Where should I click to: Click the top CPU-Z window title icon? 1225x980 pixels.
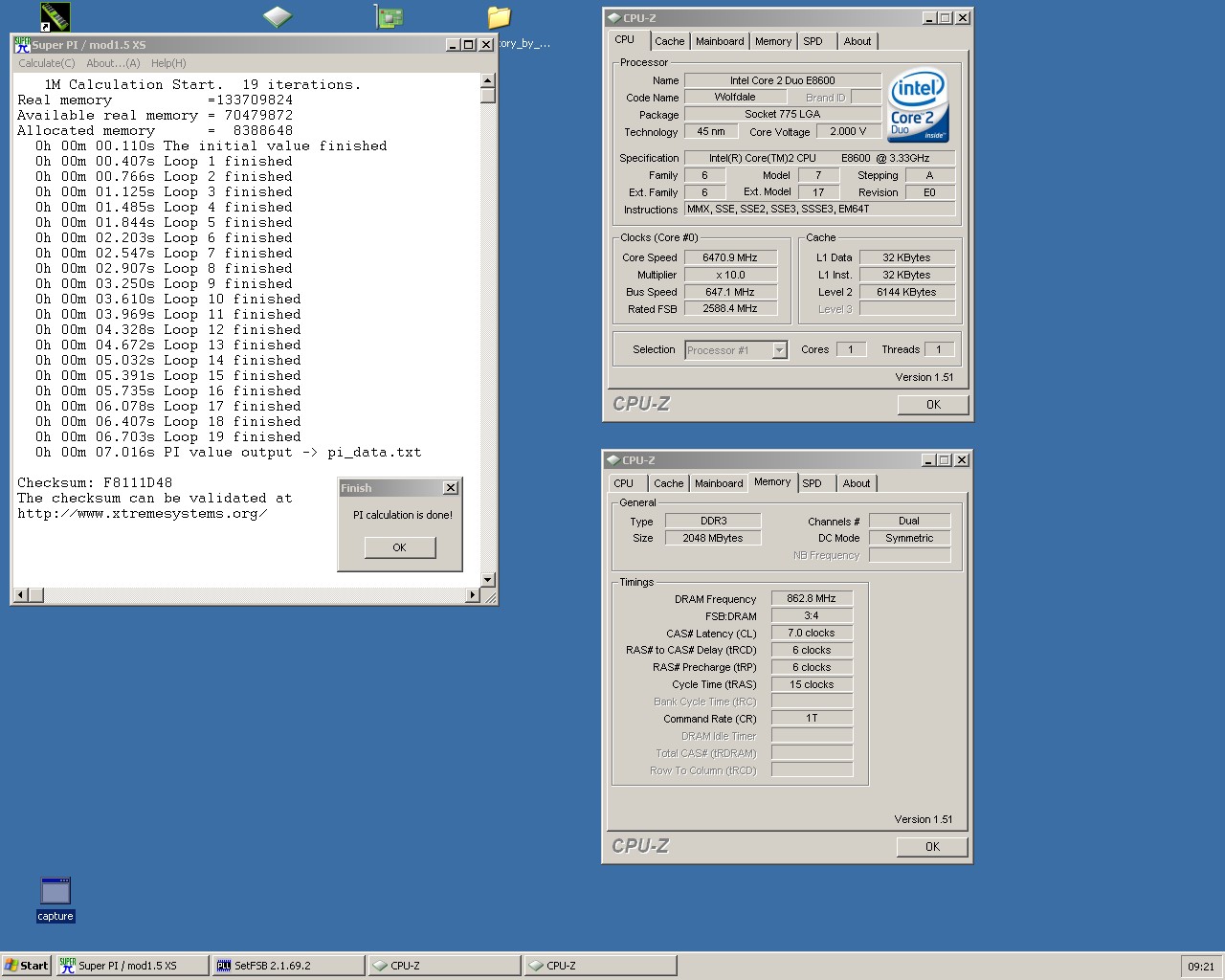tap(613, 17)
